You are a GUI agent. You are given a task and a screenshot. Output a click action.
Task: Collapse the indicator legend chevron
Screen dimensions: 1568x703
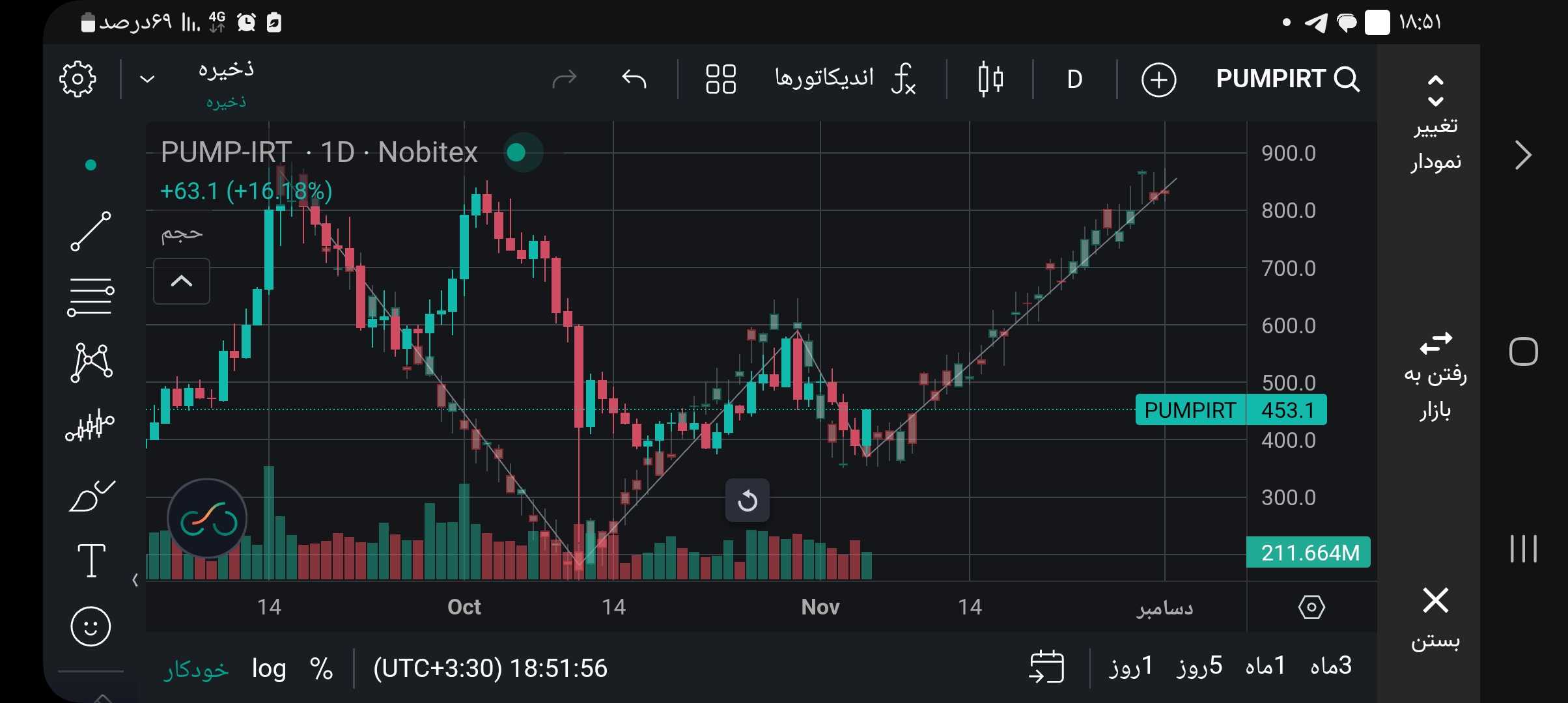click(x=181, y=281)
